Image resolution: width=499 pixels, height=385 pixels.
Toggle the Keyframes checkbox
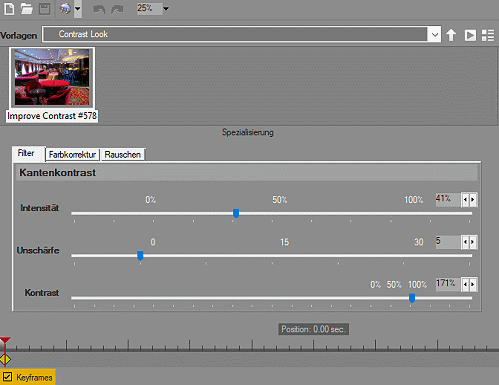click(x=7, y=377)
